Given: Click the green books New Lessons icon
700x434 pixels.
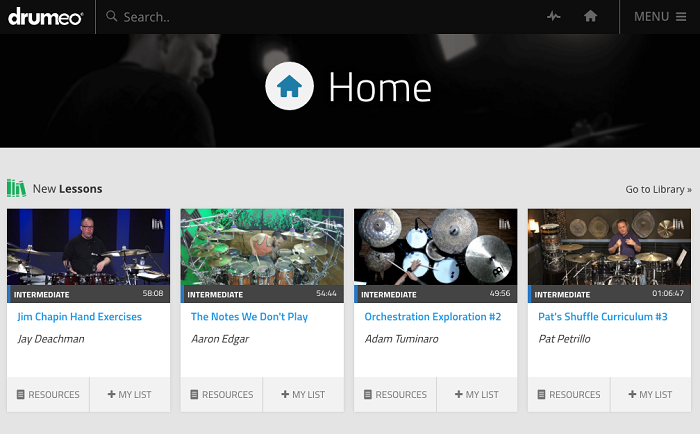Looking at the screenshot, I should (16, 188).
